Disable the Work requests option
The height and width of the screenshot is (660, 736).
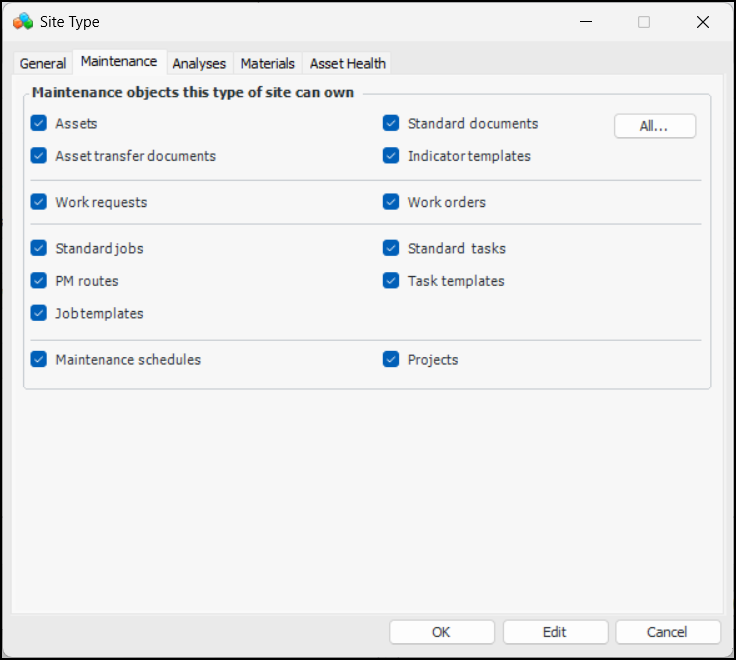(x=39, y=202)
